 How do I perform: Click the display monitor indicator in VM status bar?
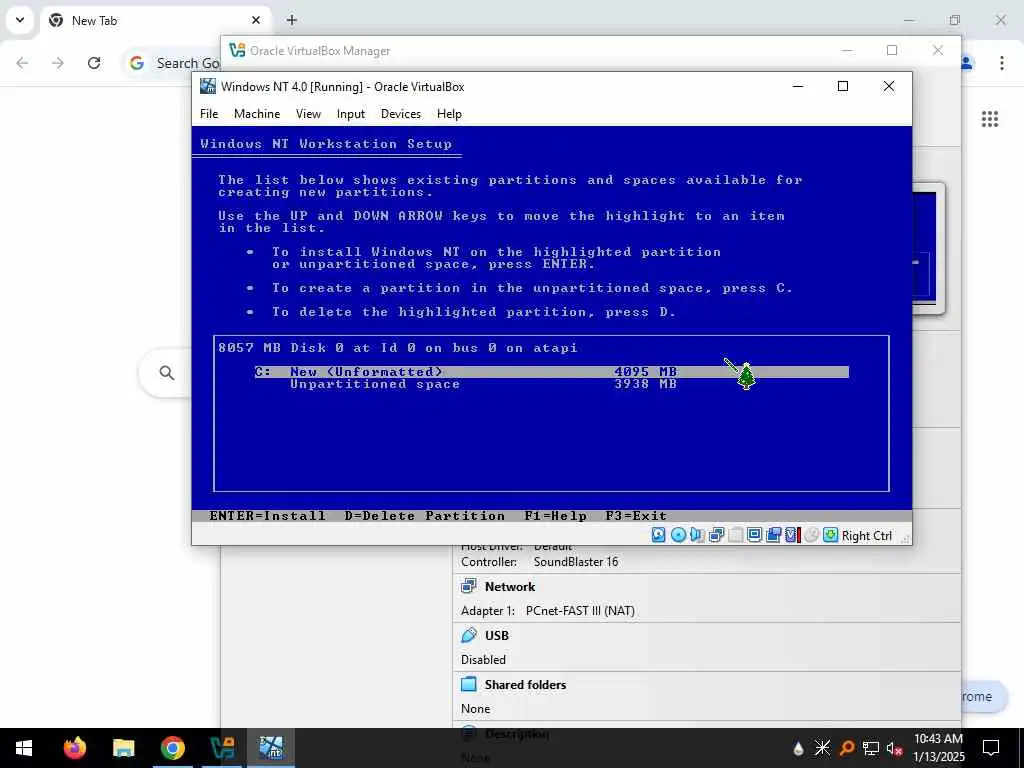754,536
